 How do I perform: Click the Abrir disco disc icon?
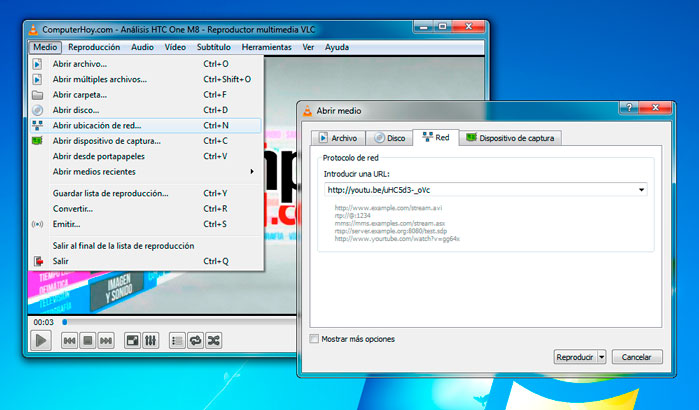click(37, 110)
